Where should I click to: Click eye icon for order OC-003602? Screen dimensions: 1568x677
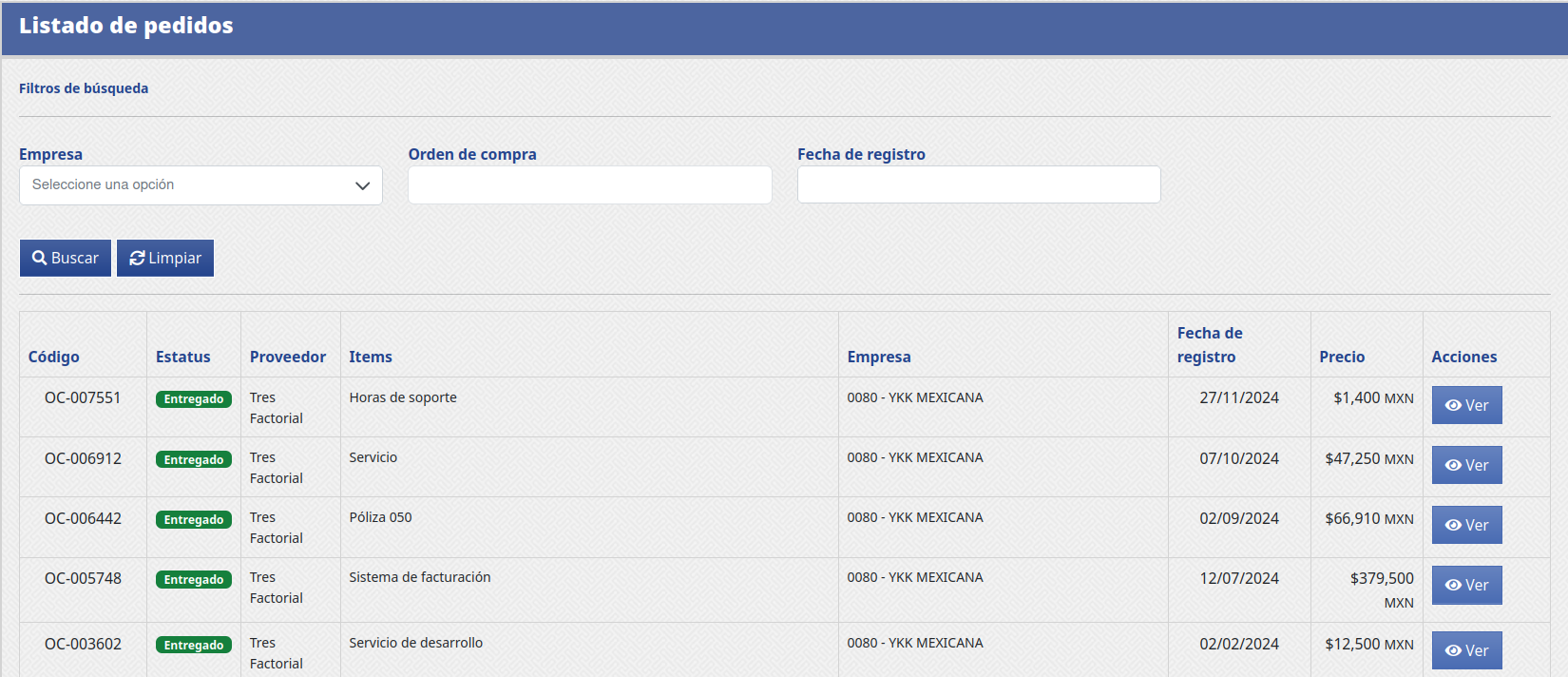pyautogui.click(x=1453, y=650)
